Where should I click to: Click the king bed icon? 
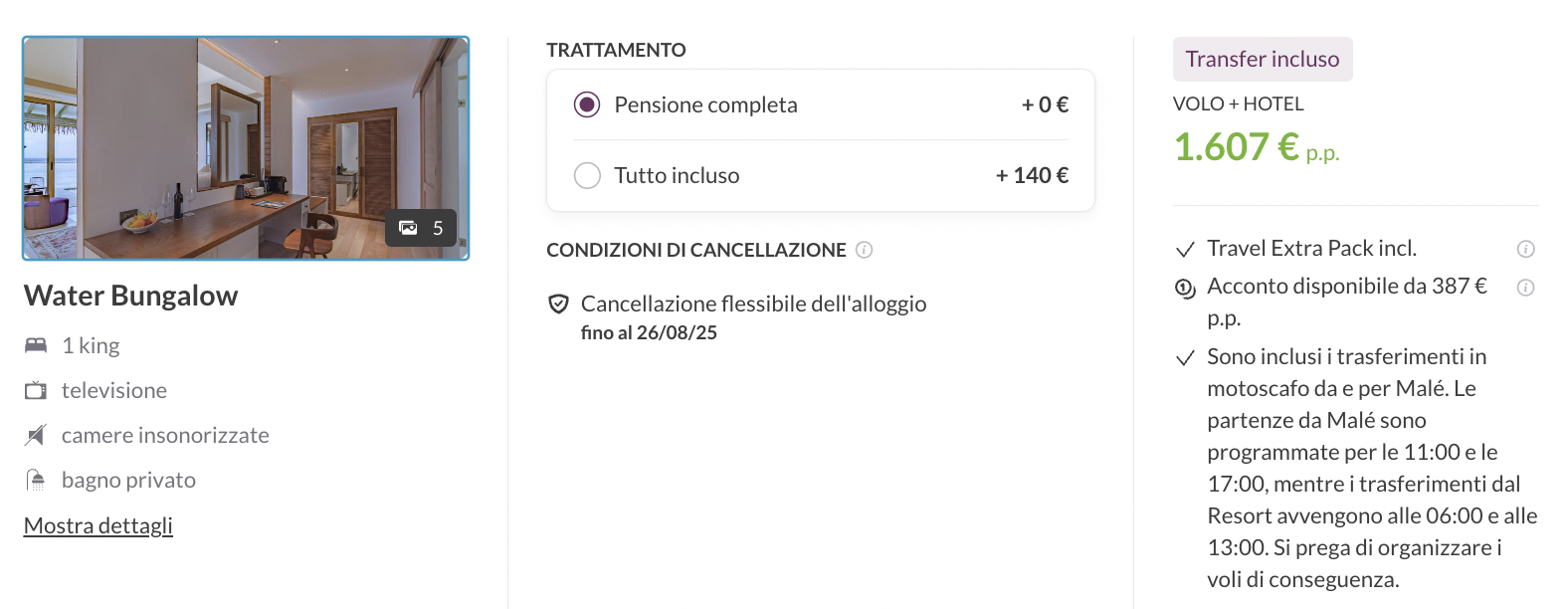[36, 345]
